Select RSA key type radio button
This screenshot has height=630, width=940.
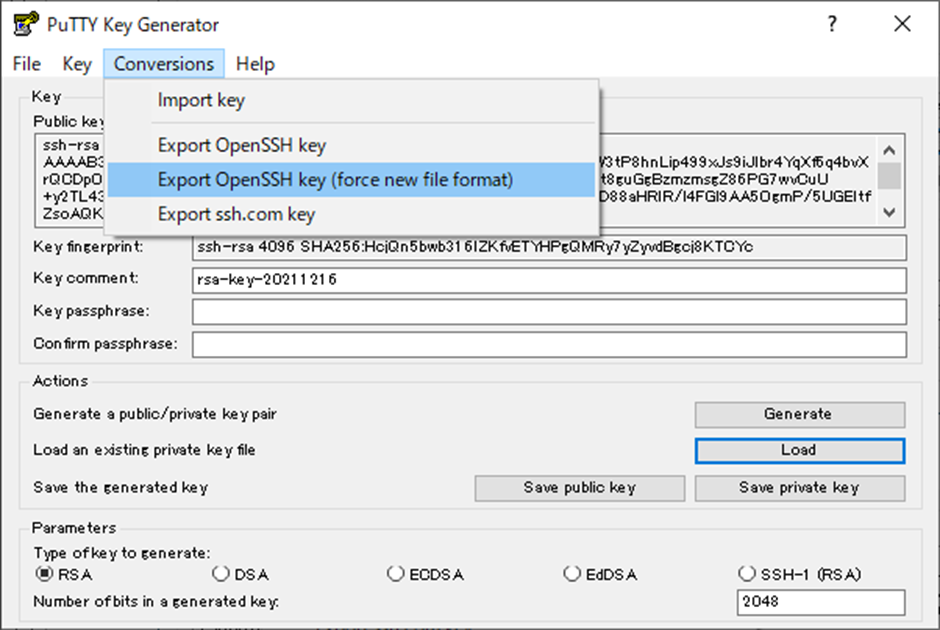pyautogui.click(x=44, y=574)
